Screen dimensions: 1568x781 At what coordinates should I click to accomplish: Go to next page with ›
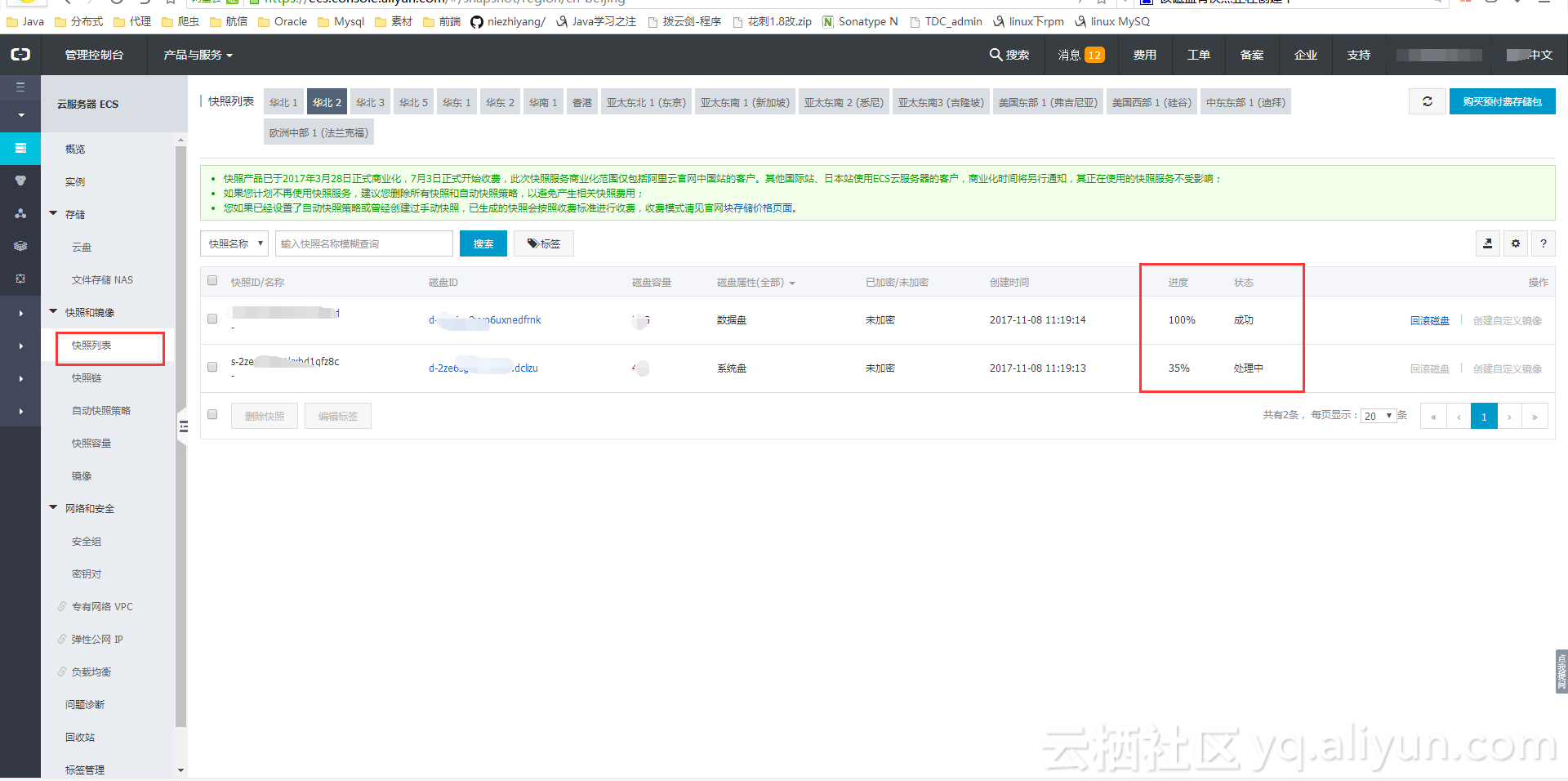[x=1509, y=417]
